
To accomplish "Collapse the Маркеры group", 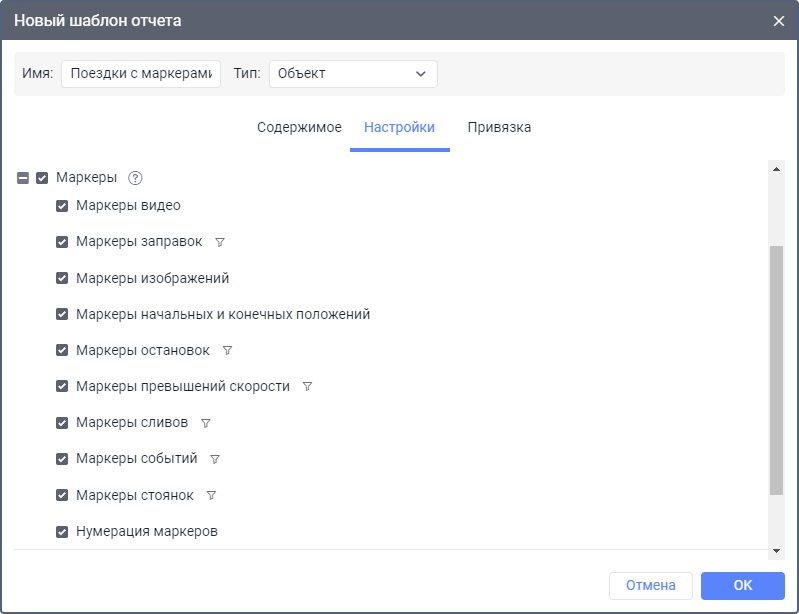I will (x=23, y=178).
